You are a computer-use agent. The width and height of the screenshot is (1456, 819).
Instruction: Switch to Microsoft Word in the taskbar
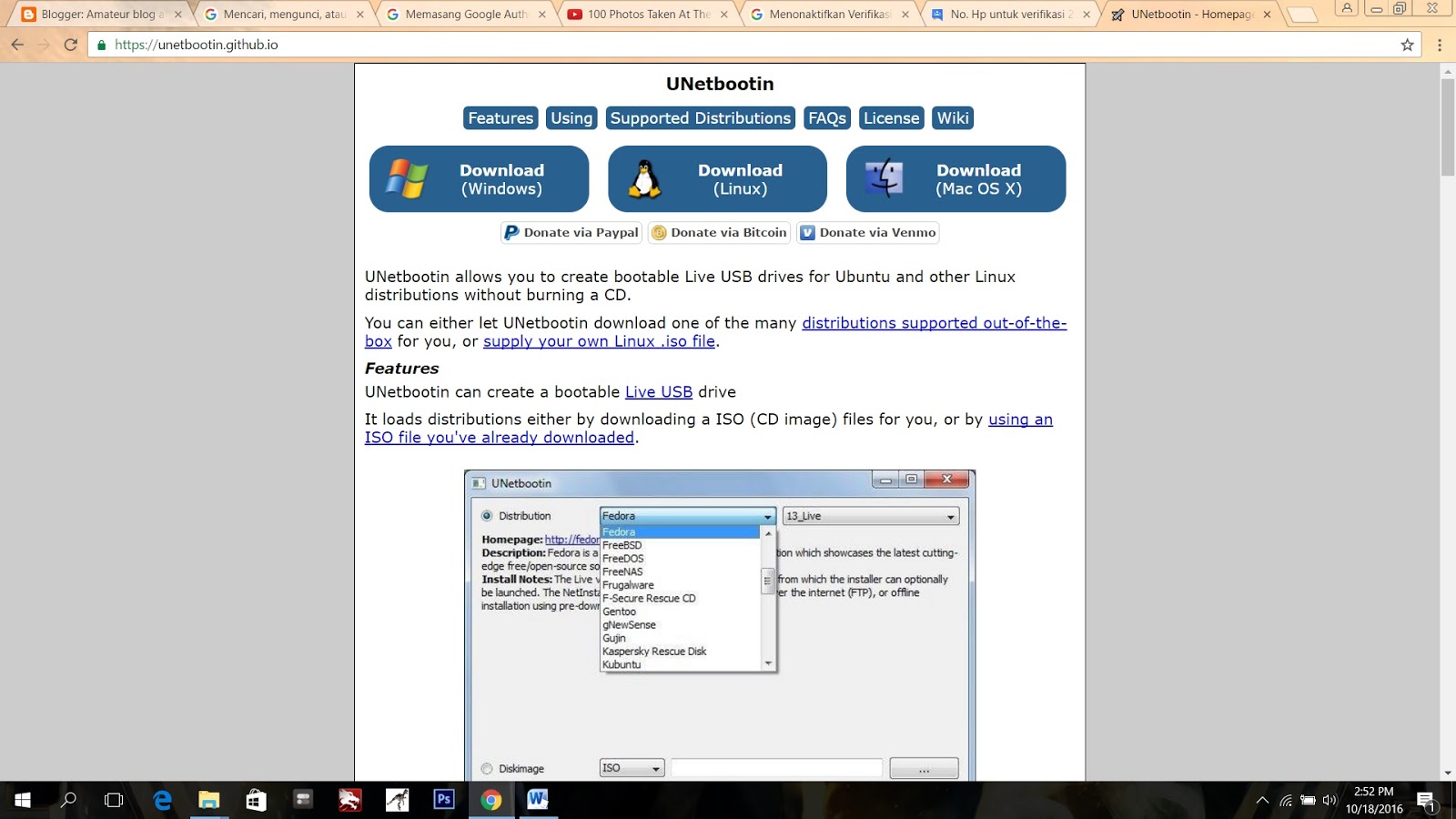point(538,800)
